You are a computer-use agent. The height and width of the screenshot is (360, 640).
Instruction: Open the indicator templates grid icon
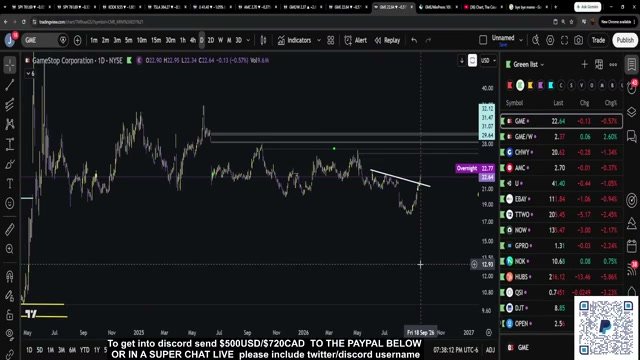(331, 40)
